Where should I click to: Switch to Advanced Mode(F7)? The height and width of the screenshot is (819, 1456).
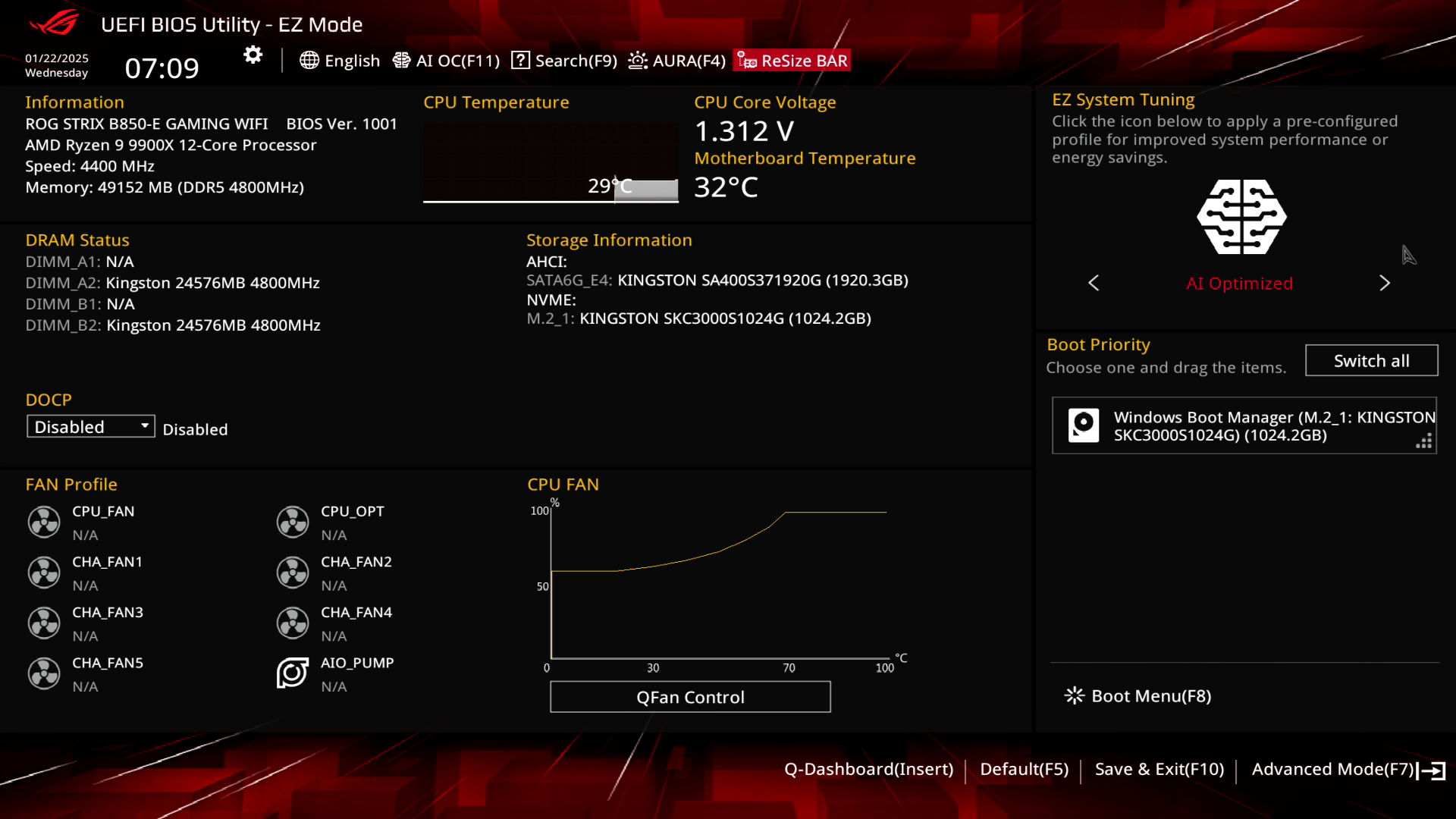pyautogui.click(x=1333, y=768)
